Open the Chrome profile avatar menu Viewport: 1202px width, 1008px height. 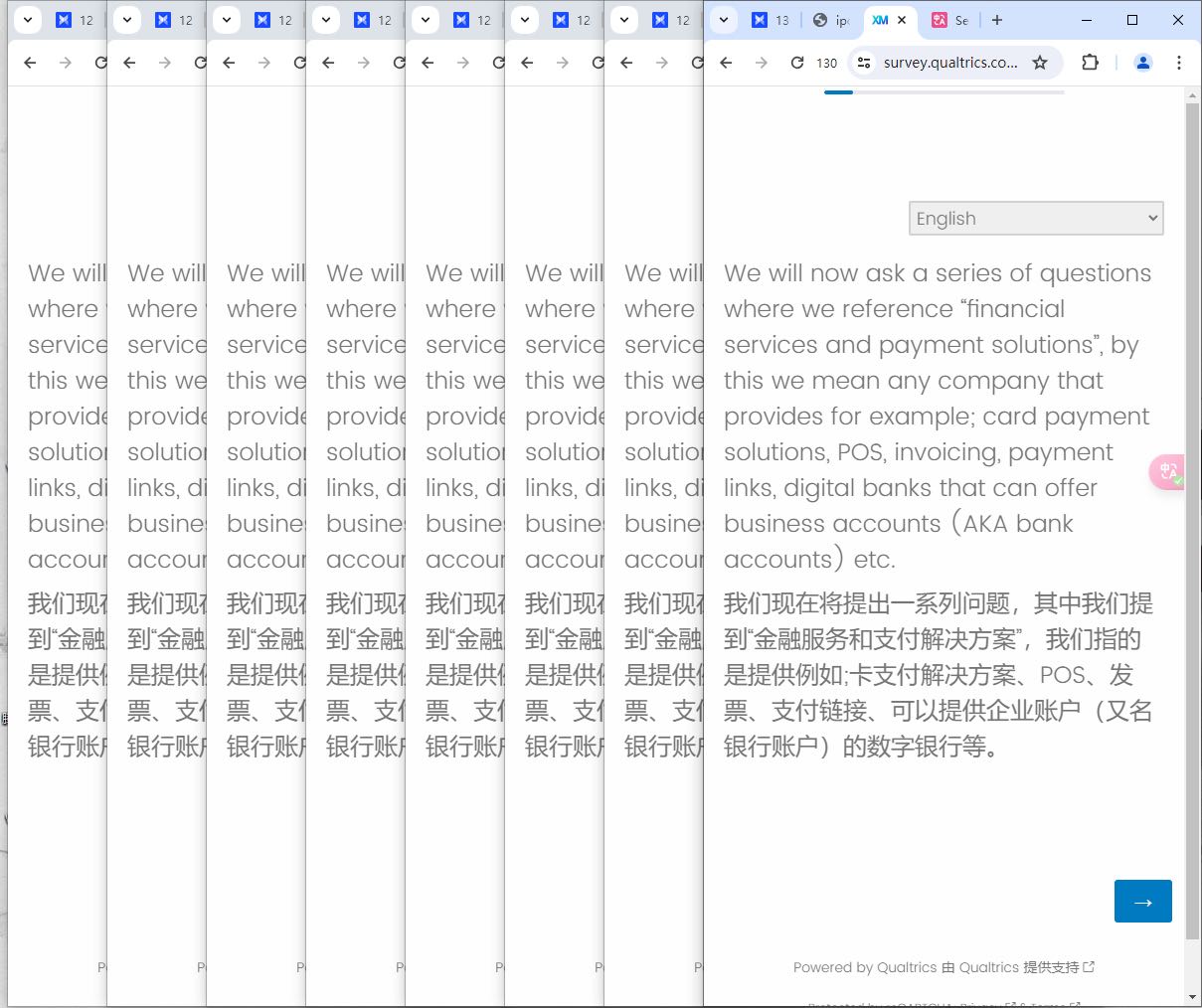pos(1143,63)
